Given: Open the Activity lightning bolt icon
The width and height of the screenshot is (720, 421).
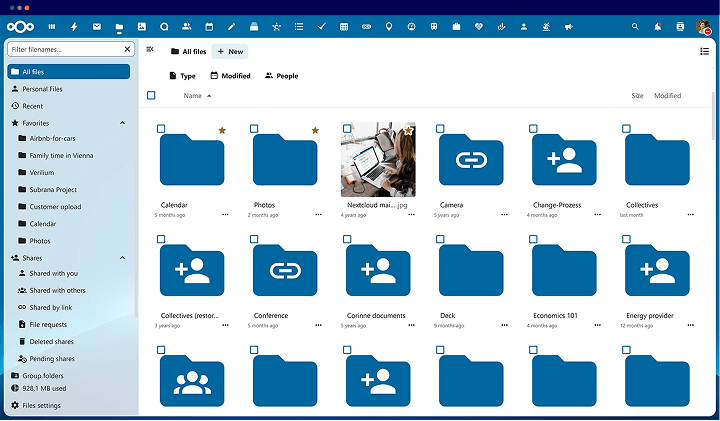Looking at the screenshot, I should 74,27.
